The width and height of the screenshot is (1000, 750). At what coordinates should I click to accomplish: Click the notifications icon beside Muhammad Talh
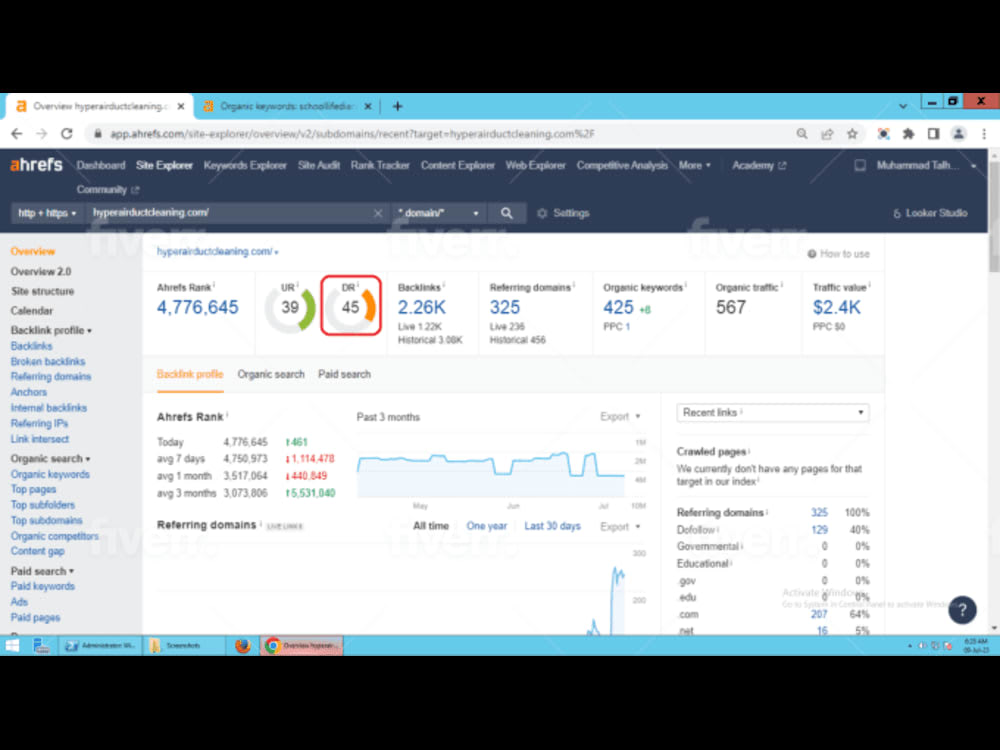(x=860, y=165)
